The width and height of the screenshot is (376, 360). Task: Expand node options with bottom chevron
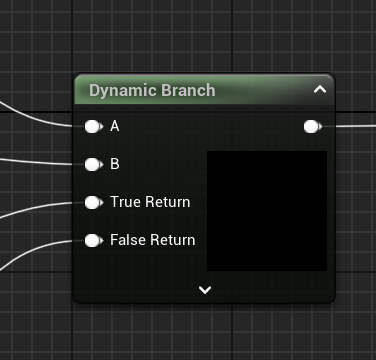205,290
